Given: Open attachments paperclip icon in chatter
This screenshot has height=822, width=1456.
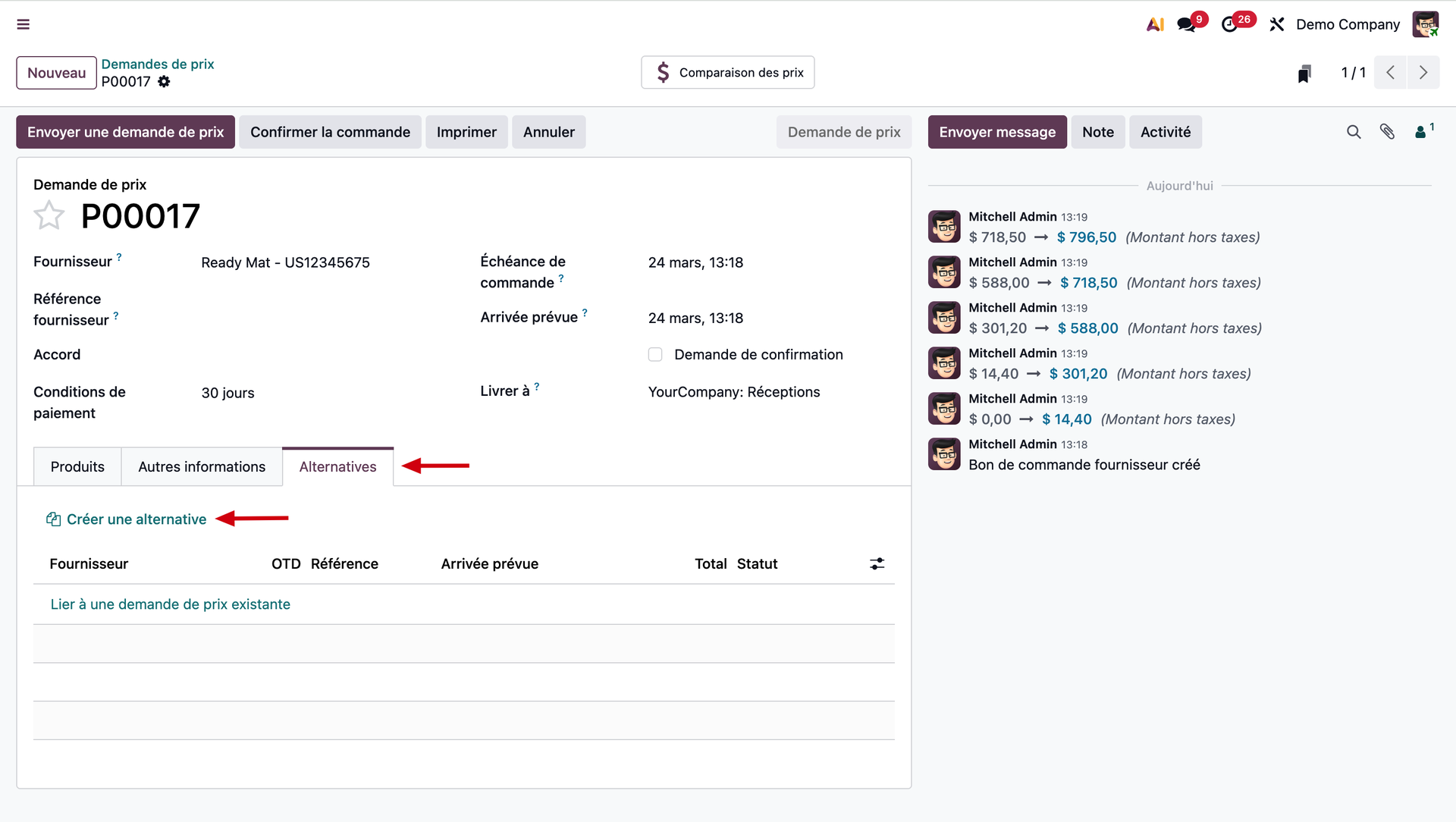Looking at the screenshot, I should 1387,132.
